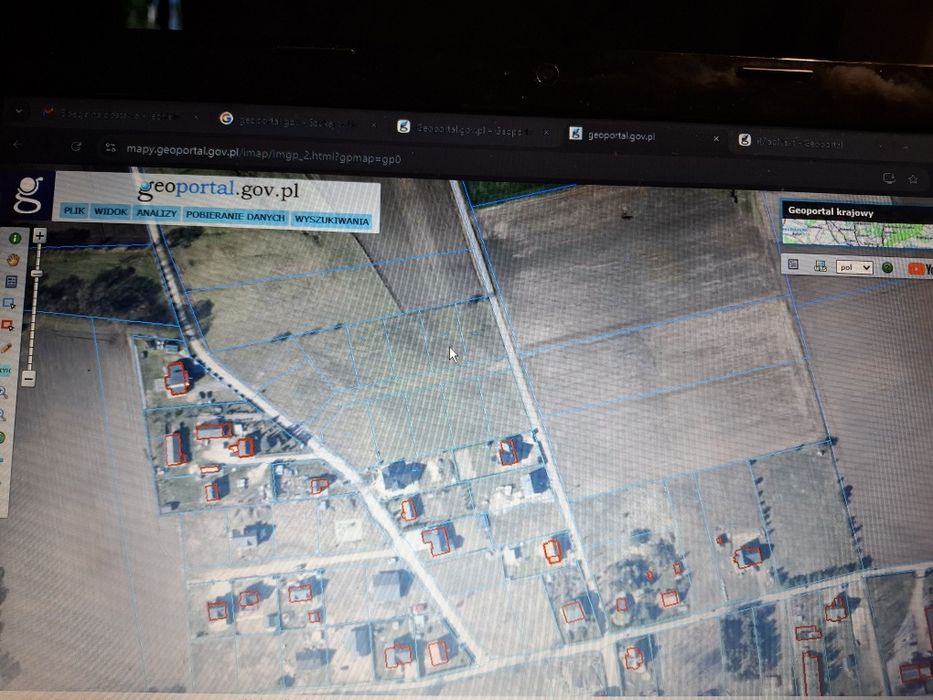Select the hand pan tool
The image size is (933, 700).
pyautogui.click(x=13, y=260)
